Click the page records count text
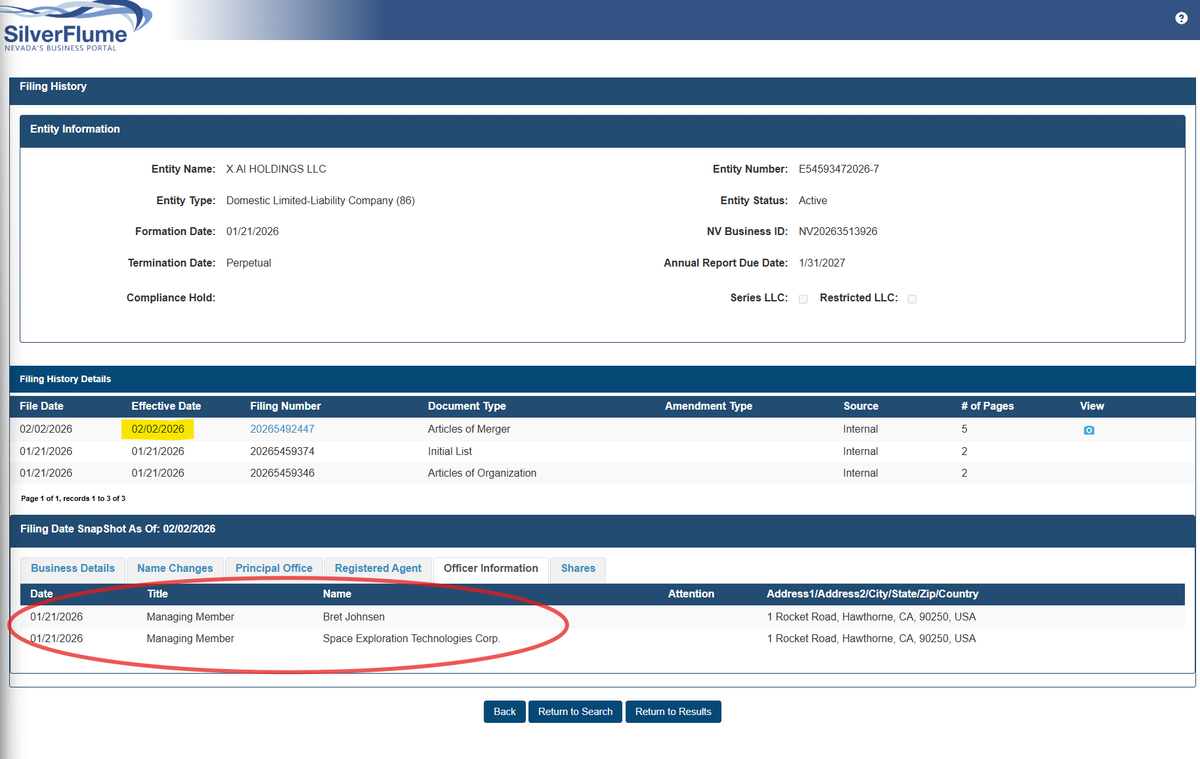The image size is (1200, 759). point(73,498)
